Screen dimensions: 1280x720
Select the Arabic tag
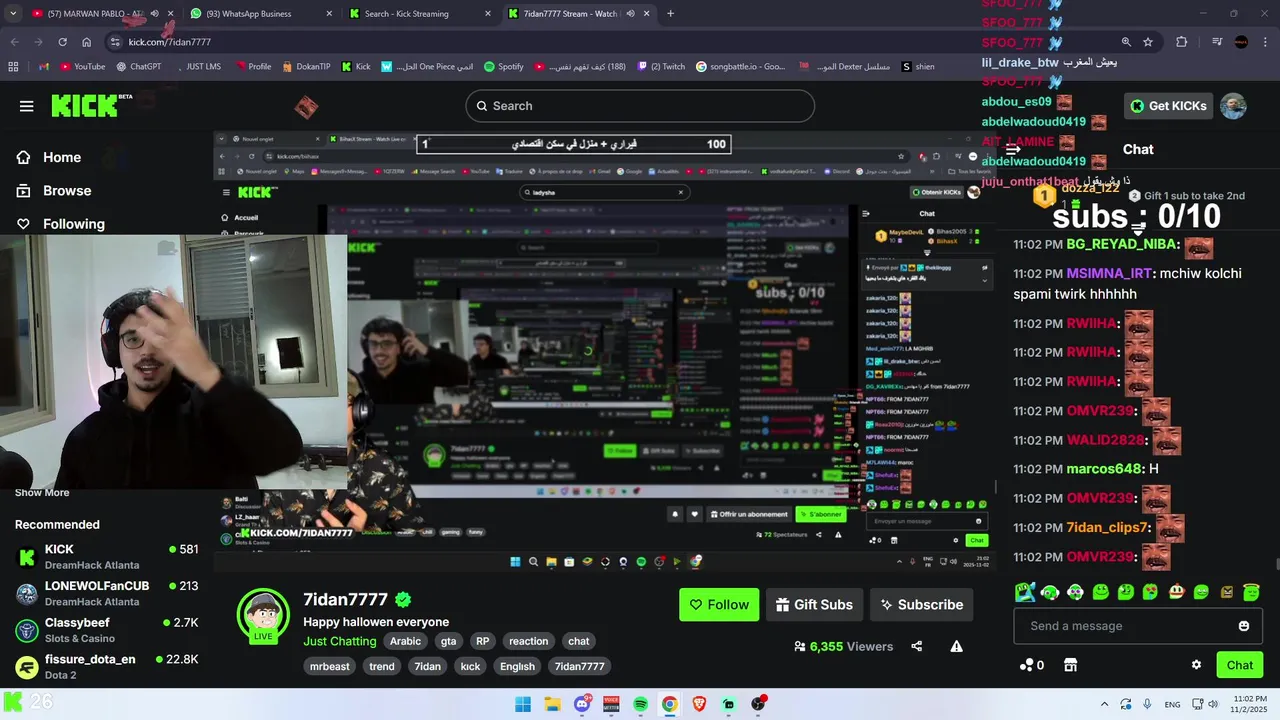405,641
